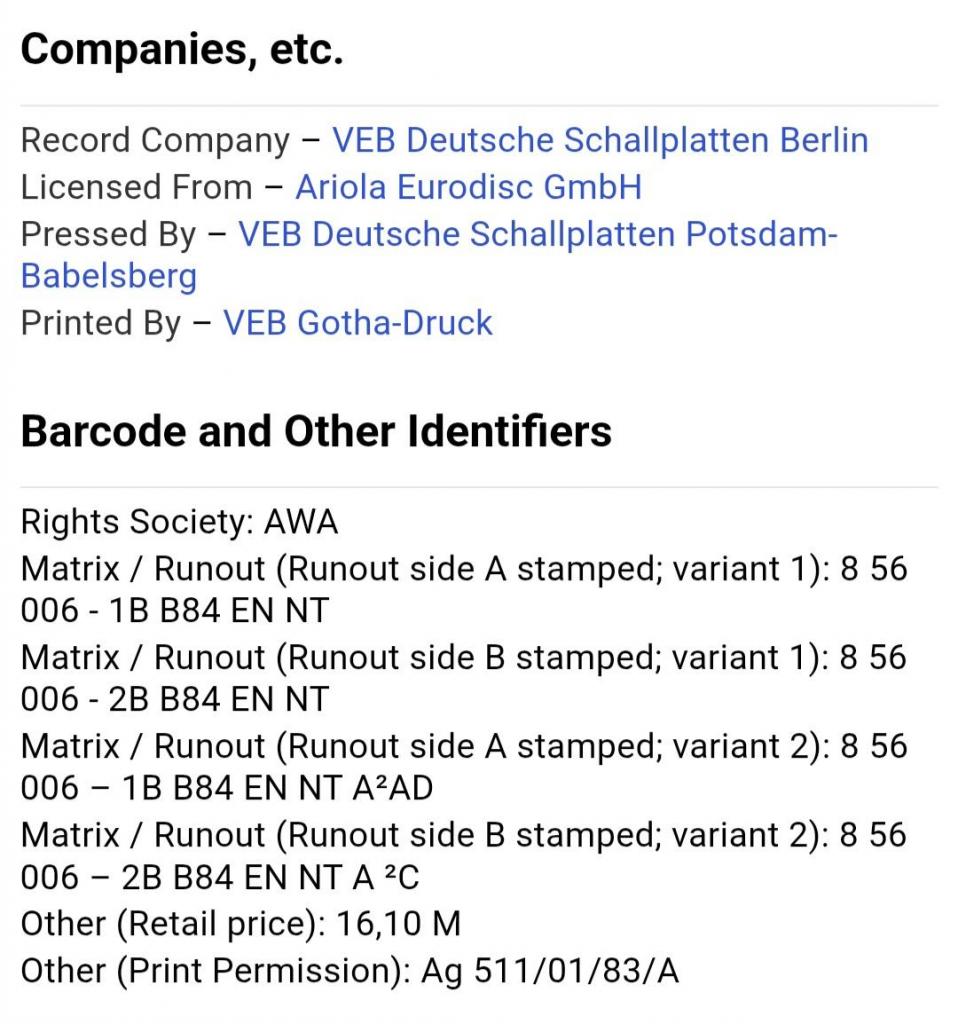Click the "Printed By" label text
This screenshot has height=1024, width=958.
pos(101,323)
